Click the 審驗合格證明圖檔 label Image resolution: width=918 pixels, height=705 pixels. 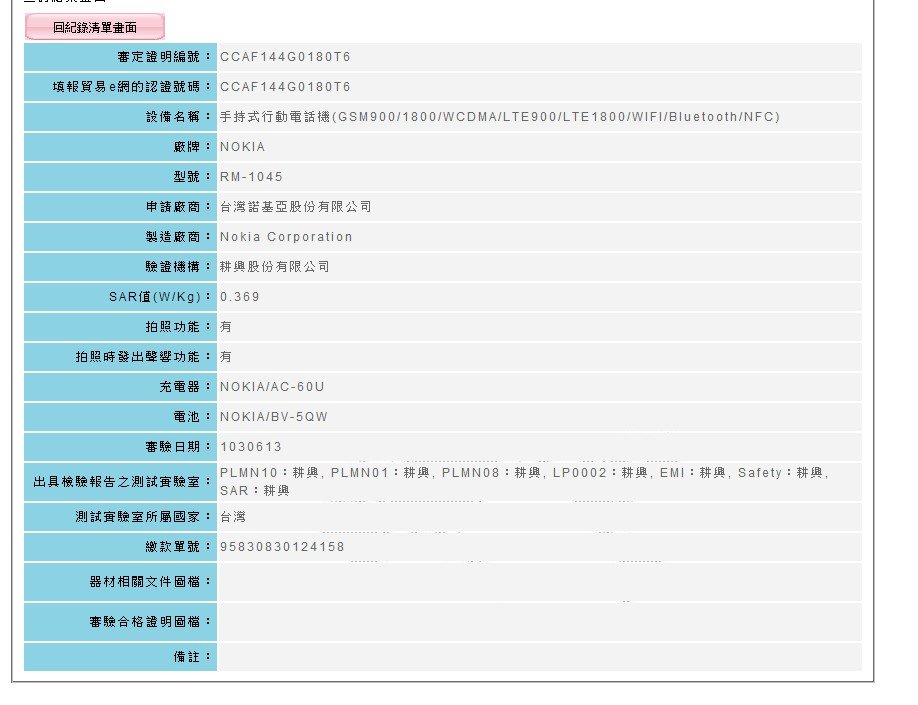tap(120, 621)
